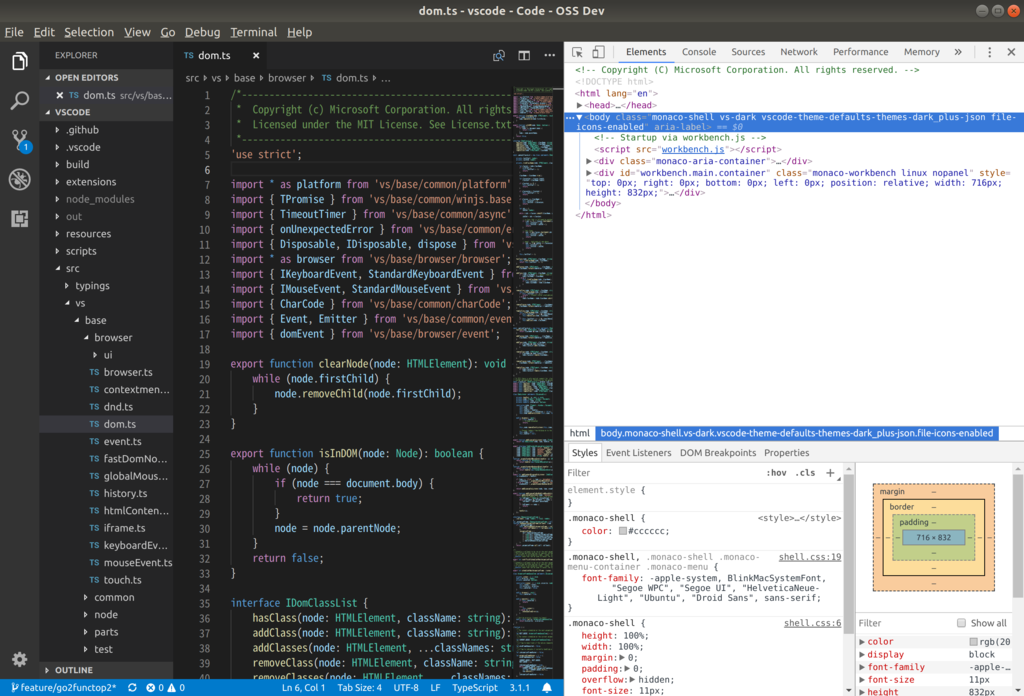
Task: Show more DevTools tabs chevron
Action: point(957,52)
